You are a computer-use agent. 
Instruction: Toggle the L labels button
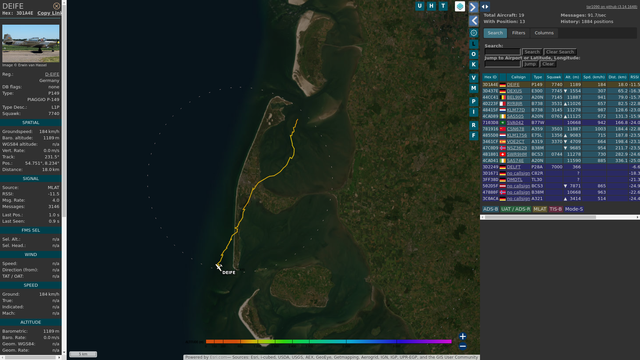(473, 44)
